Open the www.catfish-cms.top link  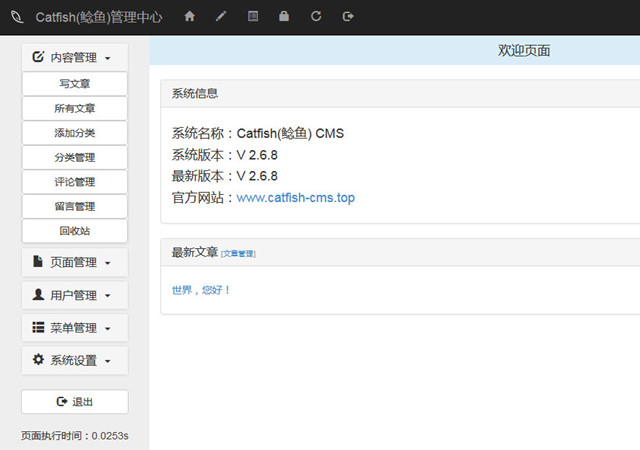click(295, 198)
